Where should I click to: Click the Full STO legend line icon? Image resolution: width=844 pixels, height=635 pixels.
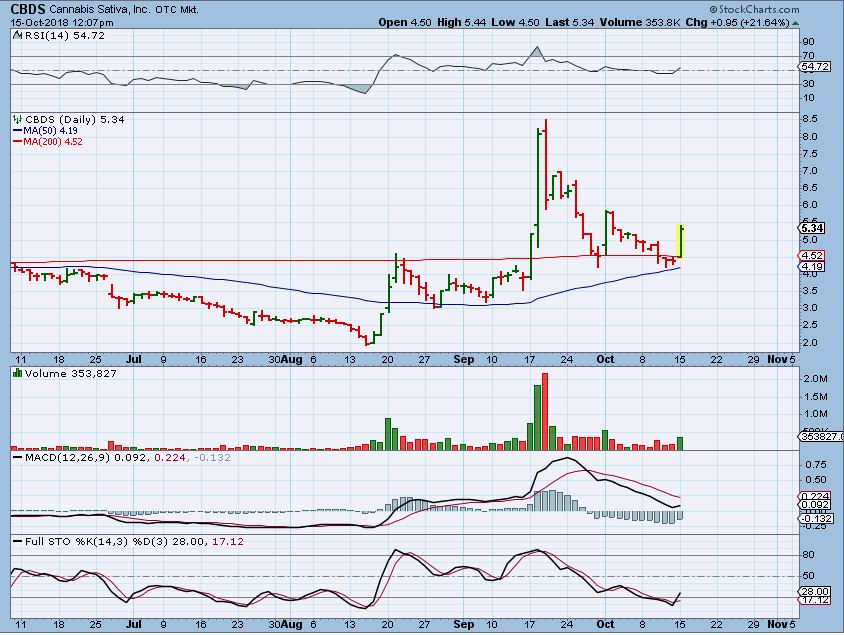pos(16,541)
